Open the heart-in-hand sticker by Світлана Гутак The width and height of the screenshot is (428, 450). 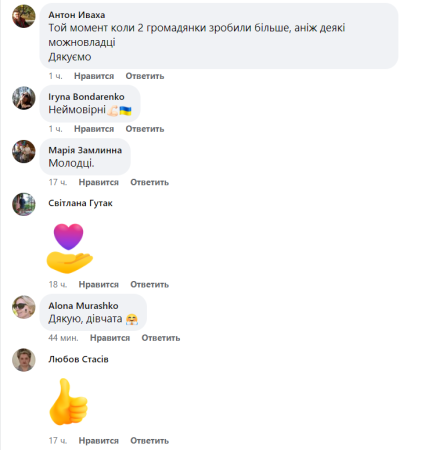tap(70, 248)
